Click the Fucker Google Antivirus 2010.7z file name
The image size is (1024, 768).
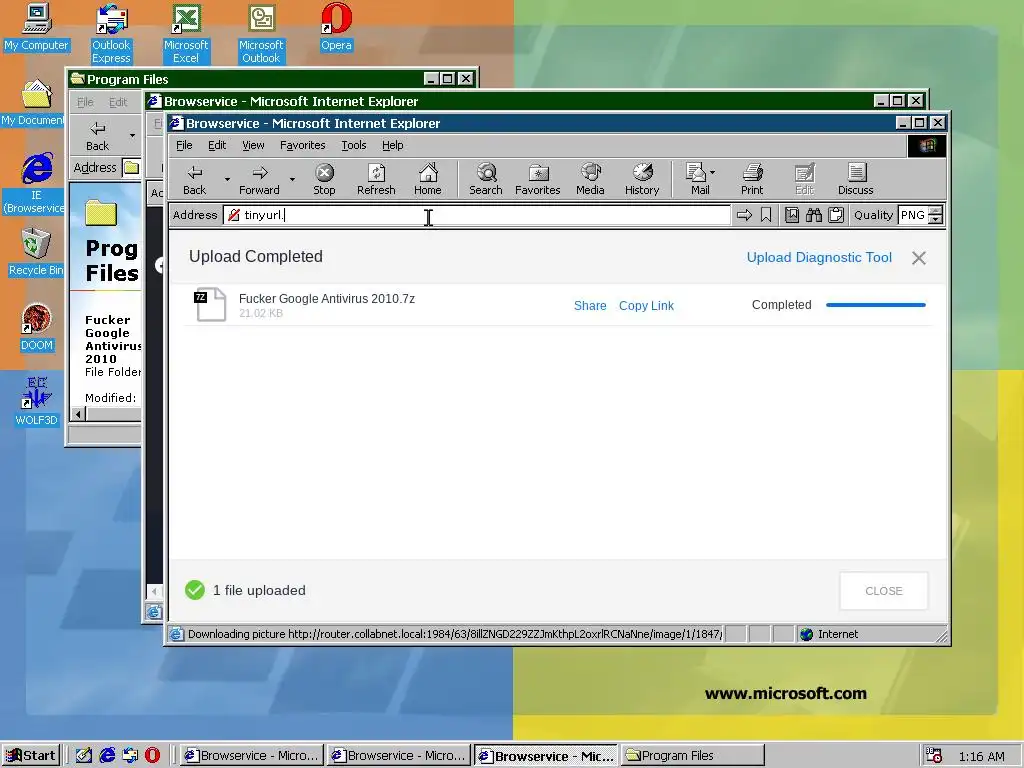click(327, 298)
